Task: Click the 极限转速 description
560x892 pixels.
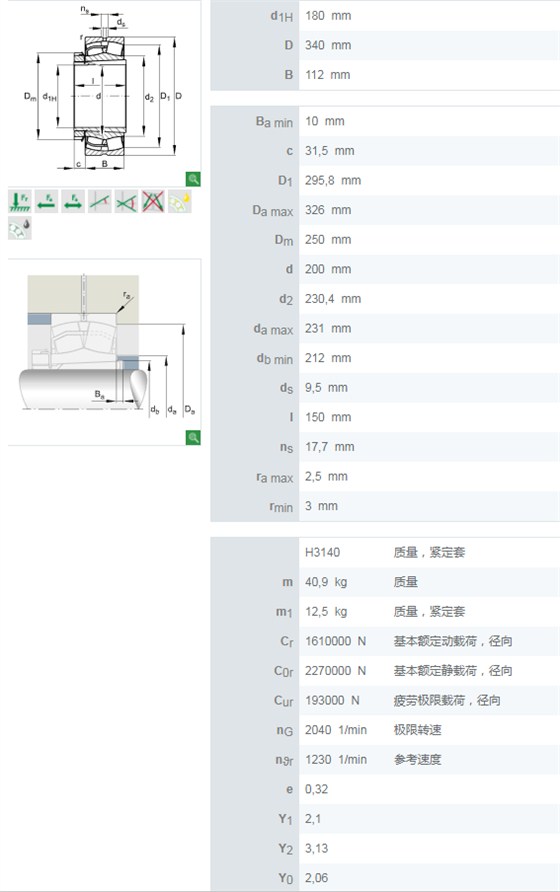Action: tap(417, 730)
